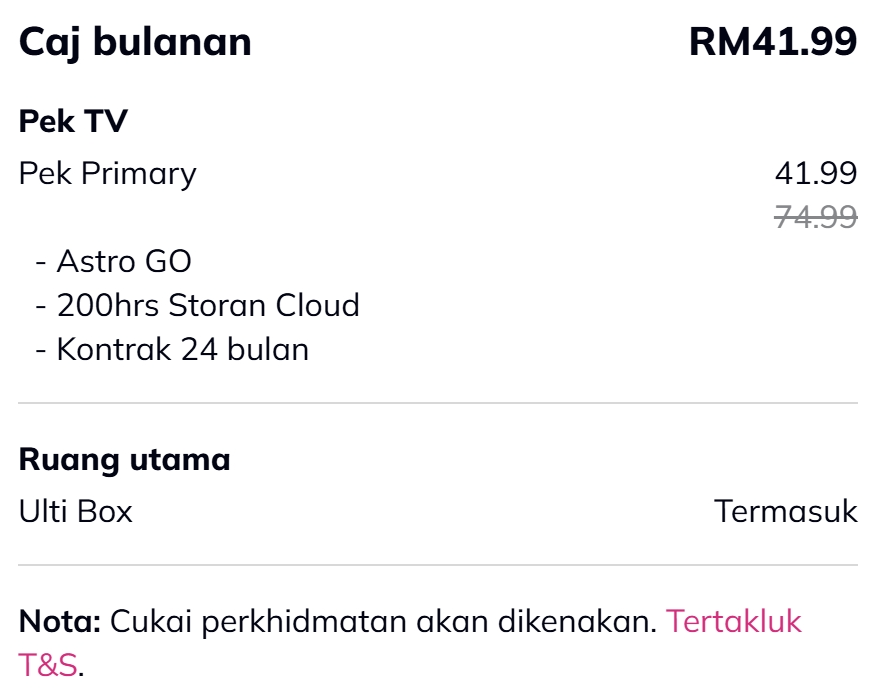Click the 41.99 discounted price

pyautogui.click(x=815, y=173)
